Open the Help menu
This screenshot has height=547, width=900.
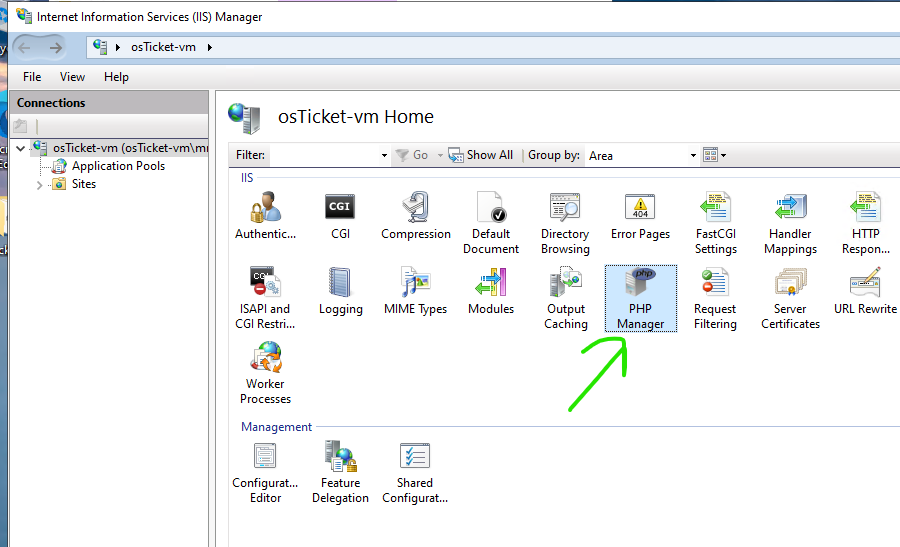click(116, 77)
